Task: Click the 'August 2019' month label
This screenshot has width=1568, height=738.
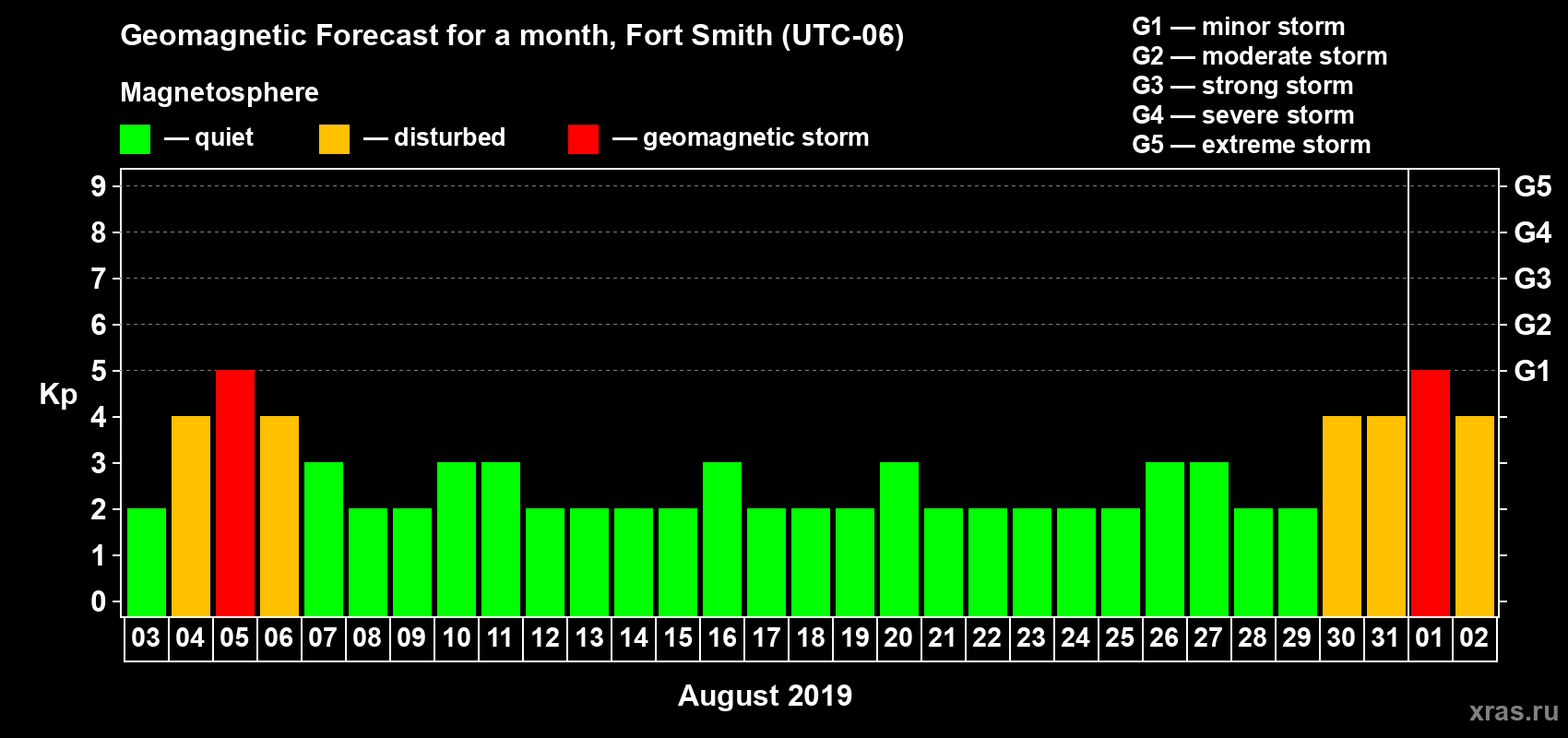Action: pyautogui.click(x=765, y=696)
